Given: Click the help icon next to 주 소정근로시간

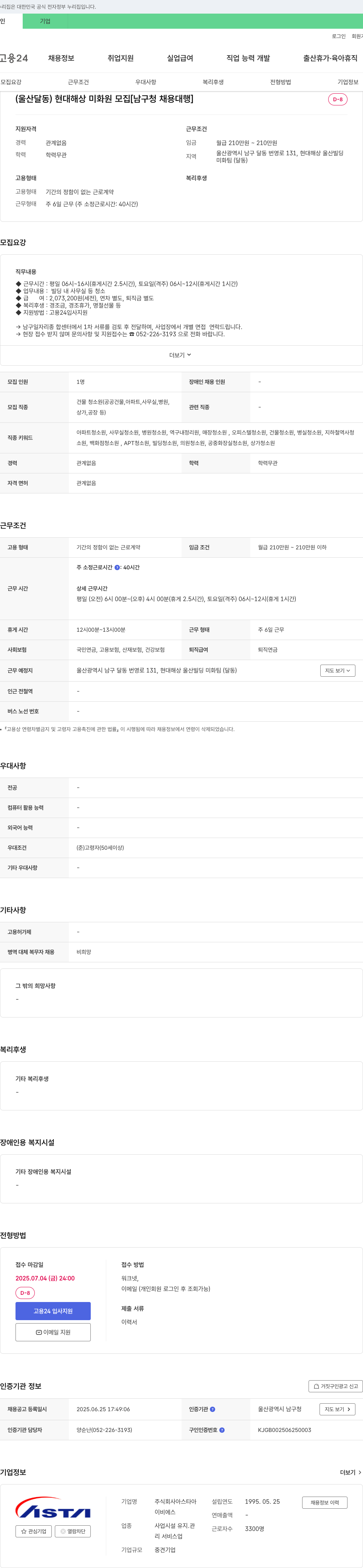Looking at the screenshot, I should (x=118, y=567).
